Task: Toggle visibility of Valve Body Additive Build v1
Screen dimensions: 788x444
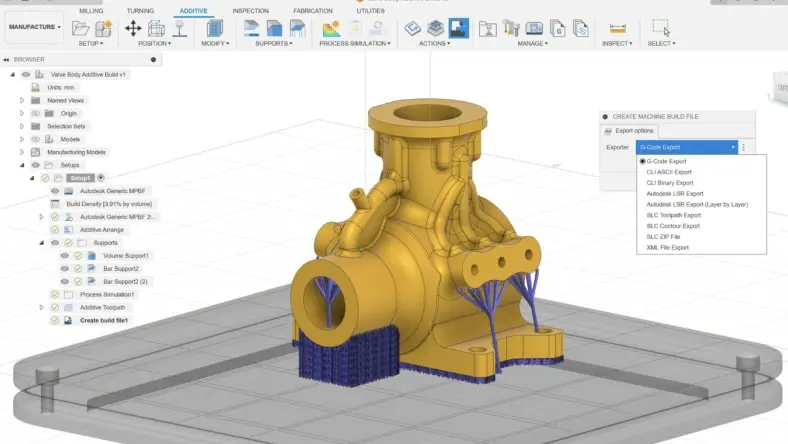Action: [x=26, y=74]
